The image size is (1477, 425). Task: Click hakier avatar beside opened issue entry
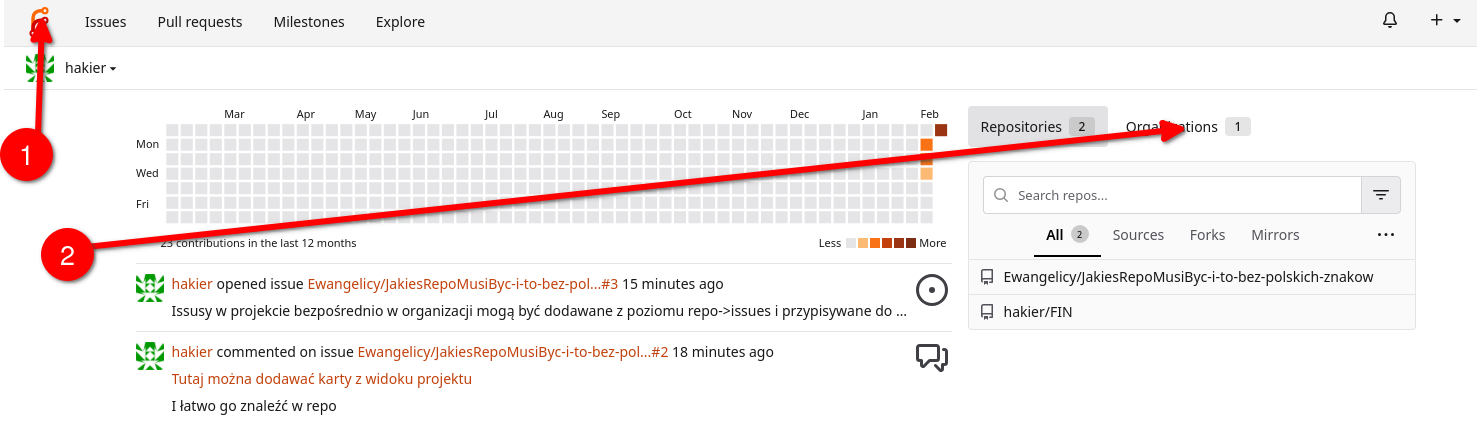[x=150, y=288]
